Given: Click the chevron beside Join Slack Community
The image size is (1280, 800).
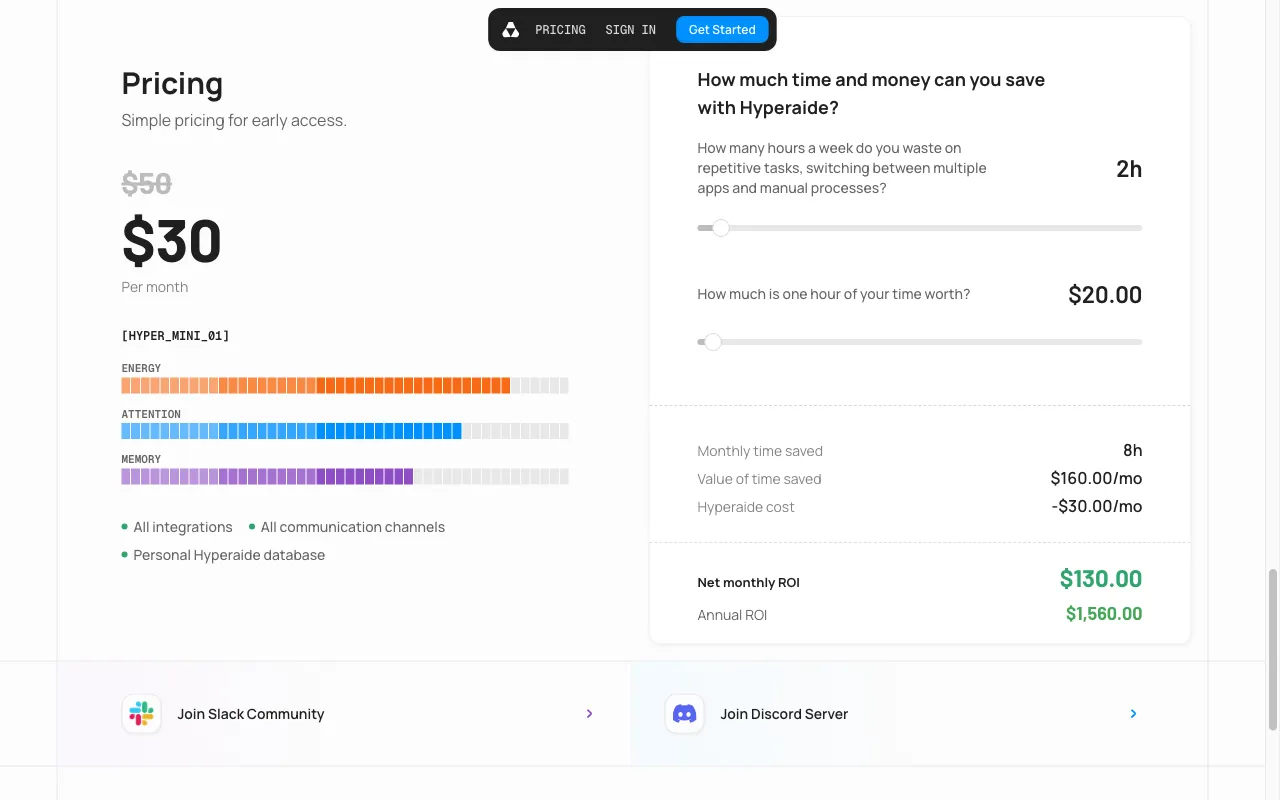Looking at the screenshot, I should (x=589, y=714).
